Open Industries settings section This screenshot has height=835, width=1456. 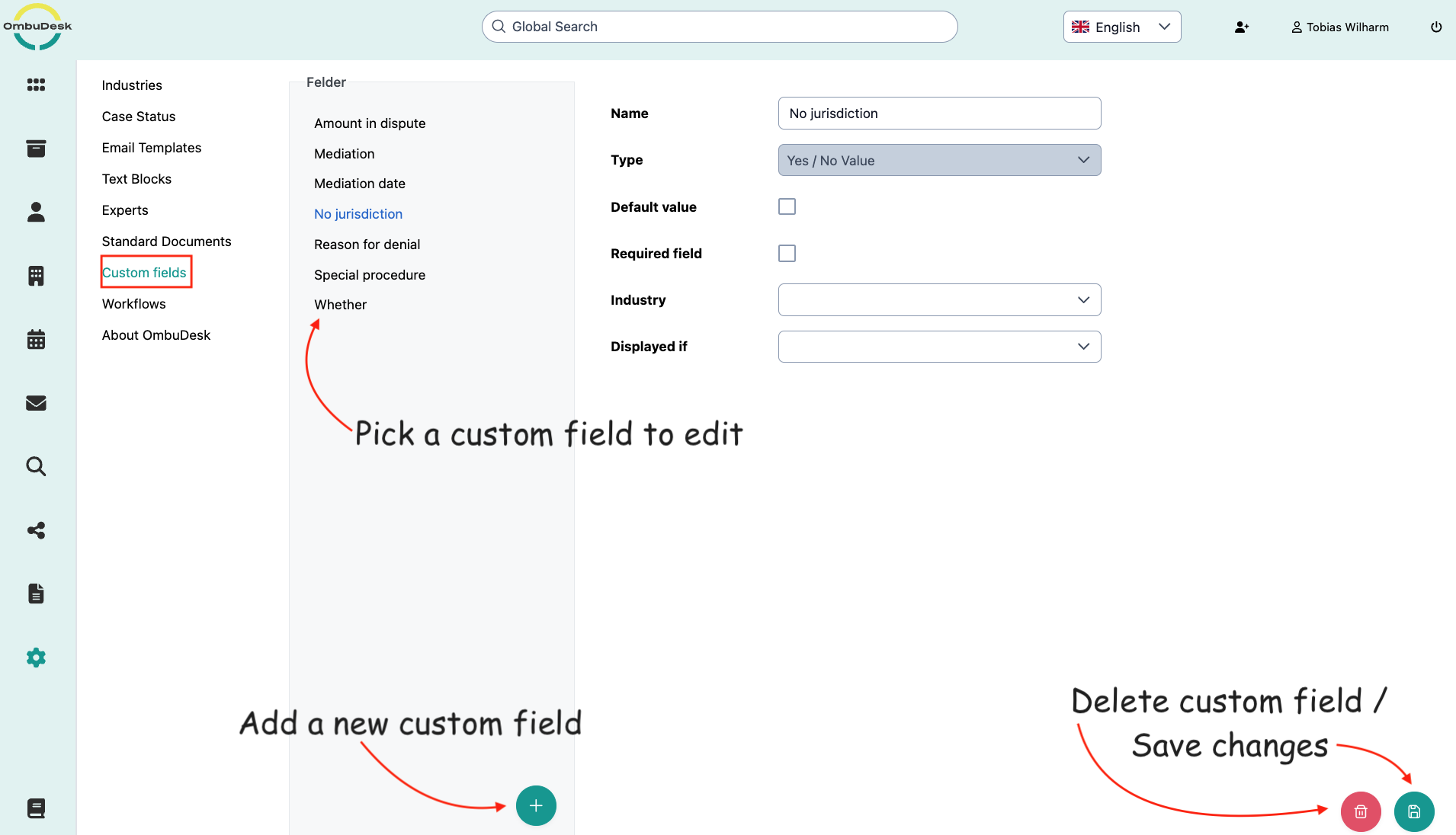tap(132, 85)
